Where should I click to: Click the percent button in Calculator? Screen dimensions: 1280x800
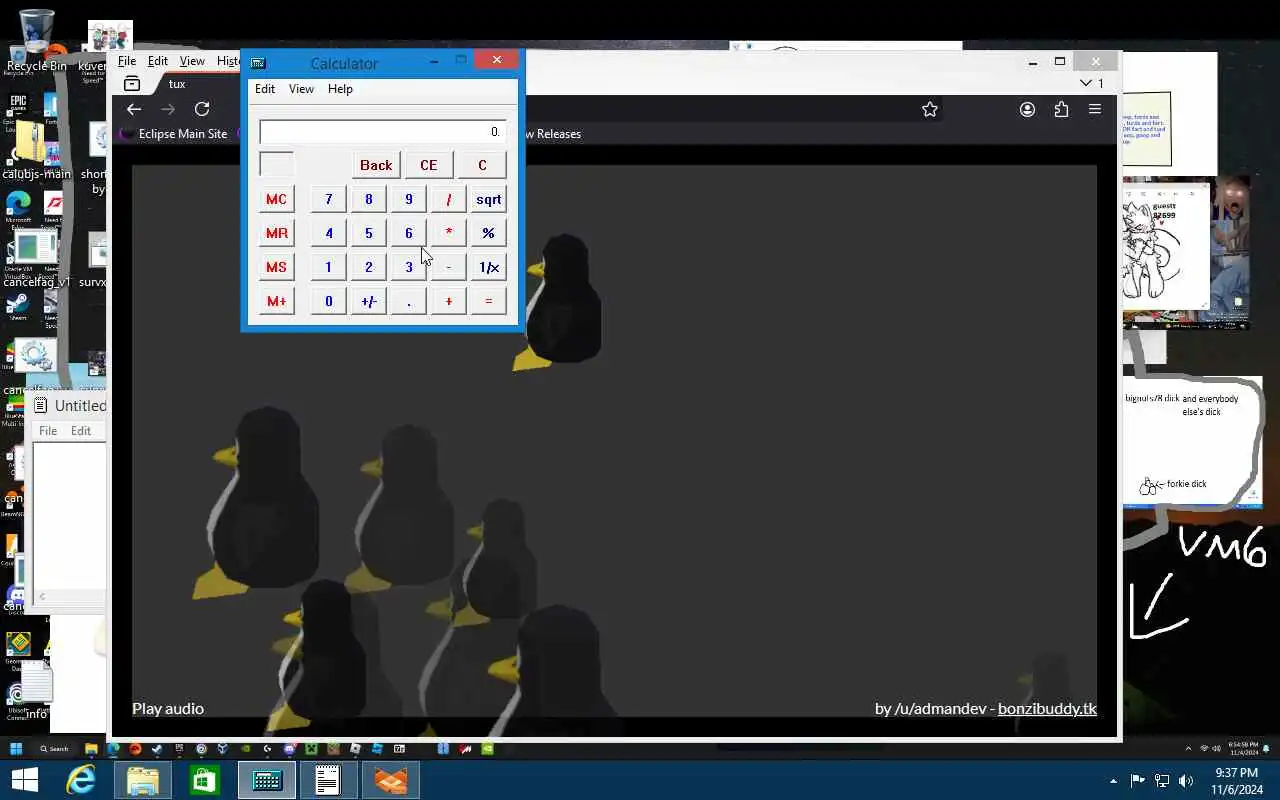tap(488, 233)
